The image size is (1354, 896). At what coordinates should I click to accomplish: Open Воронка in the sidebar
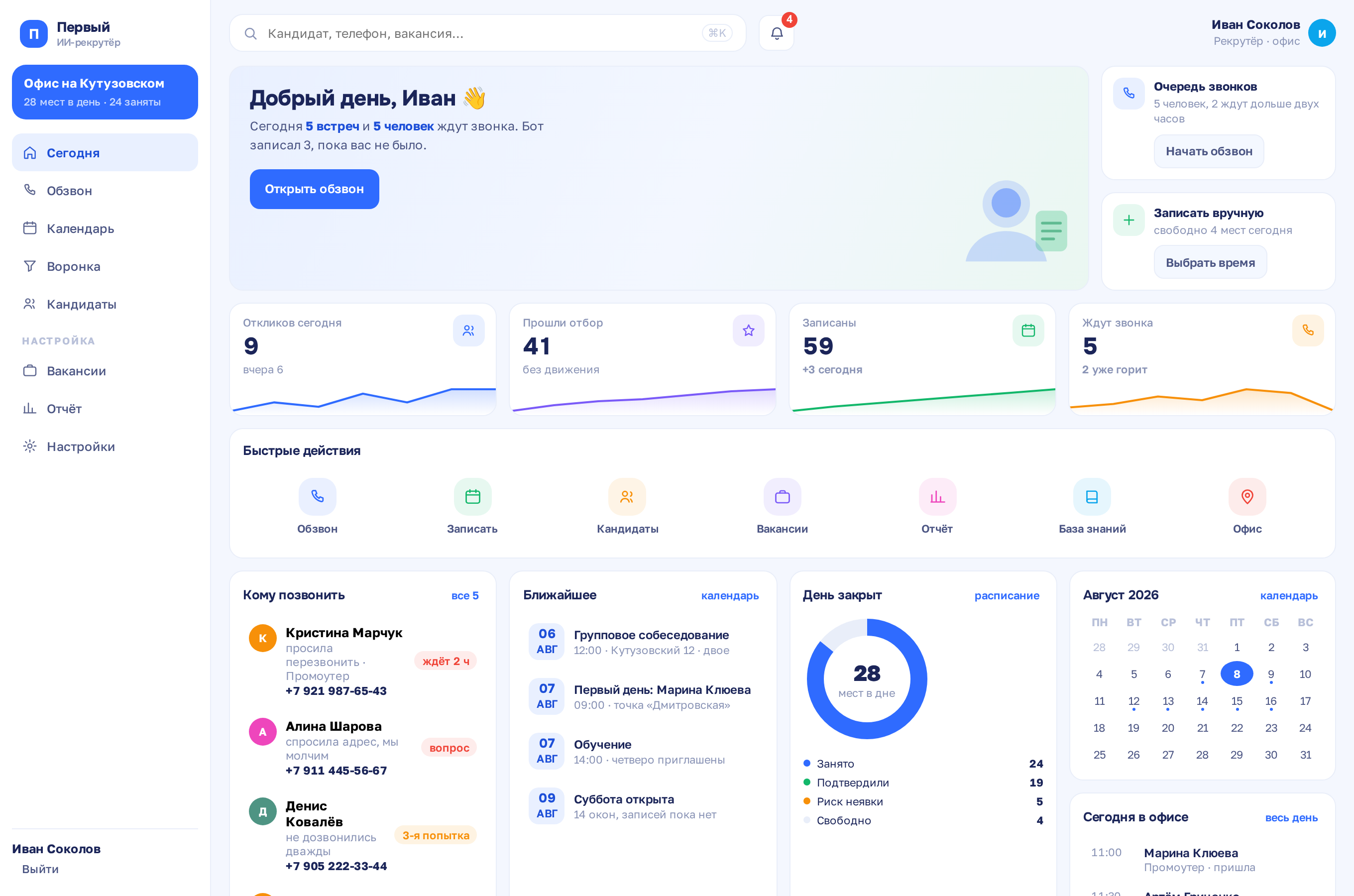tap(105, 266)
